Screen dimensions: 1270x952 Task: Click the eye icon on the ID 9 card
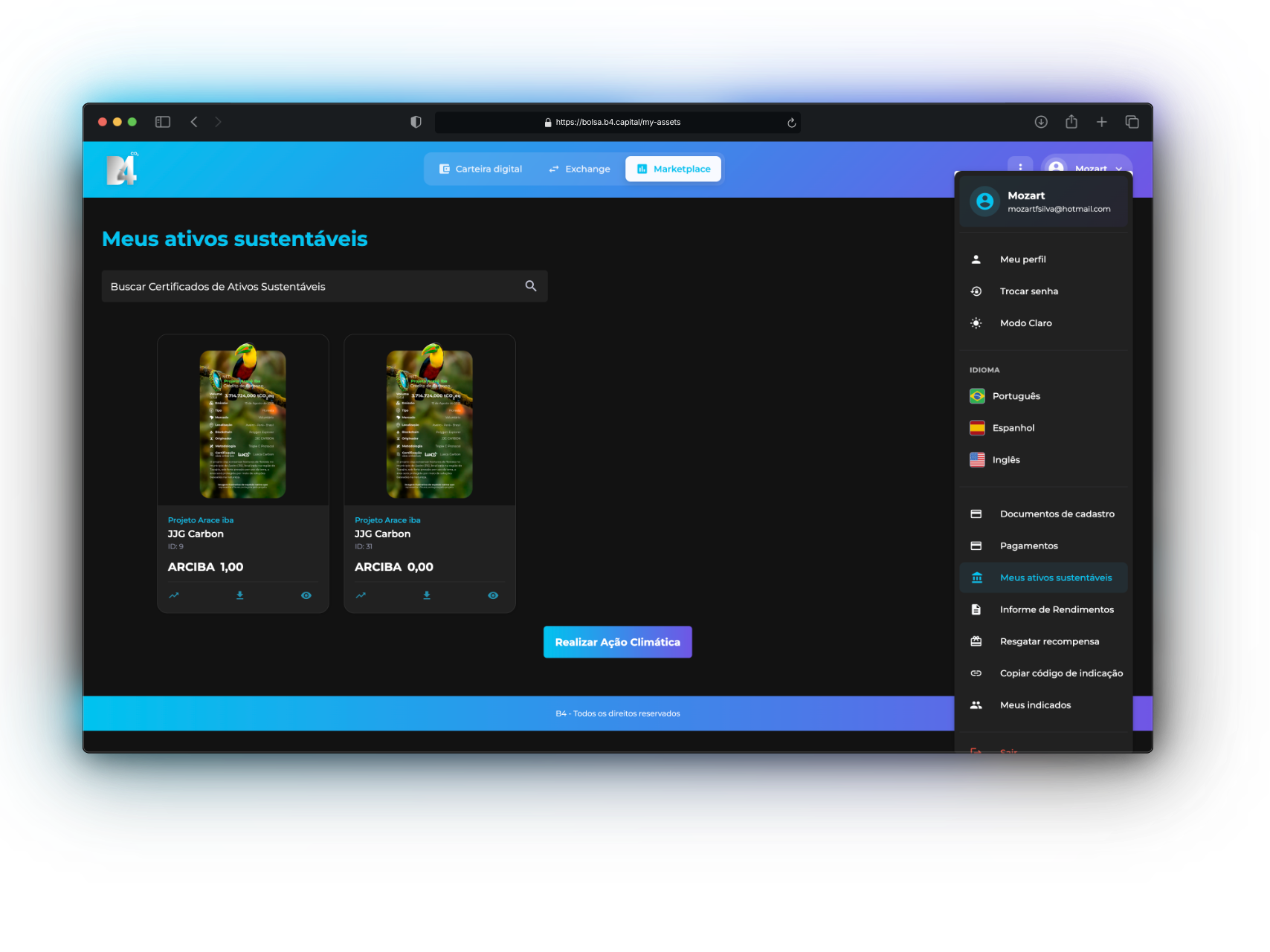tap(306, 595)
